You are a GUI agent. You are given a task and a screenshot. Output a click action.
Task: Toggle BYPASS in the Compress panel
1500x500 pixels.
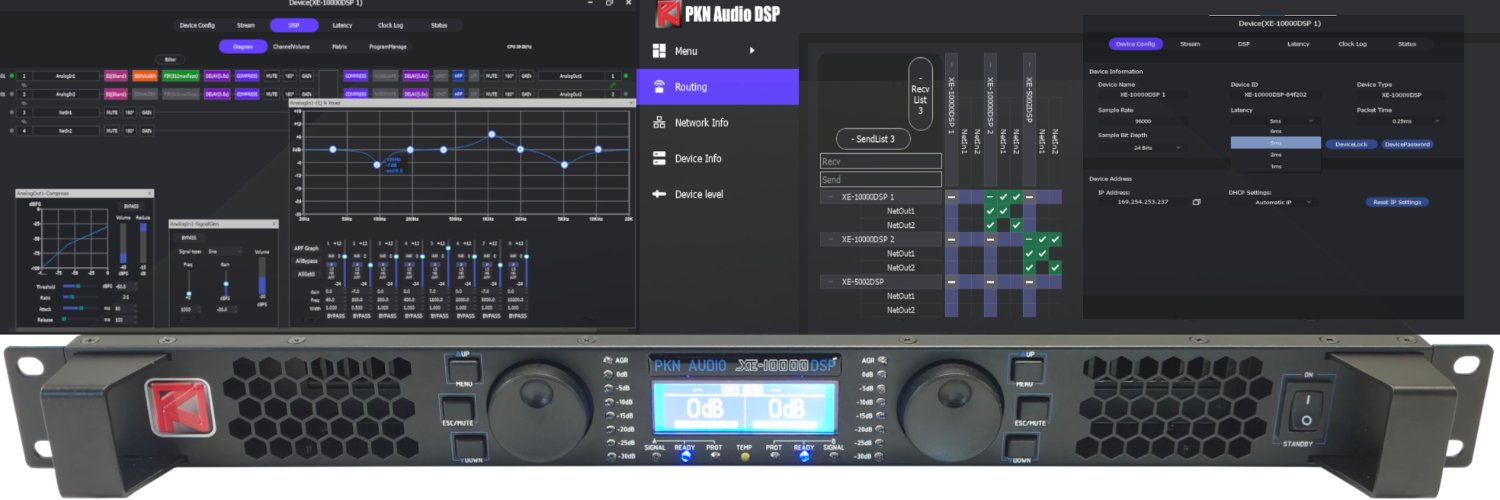[131, 206]
